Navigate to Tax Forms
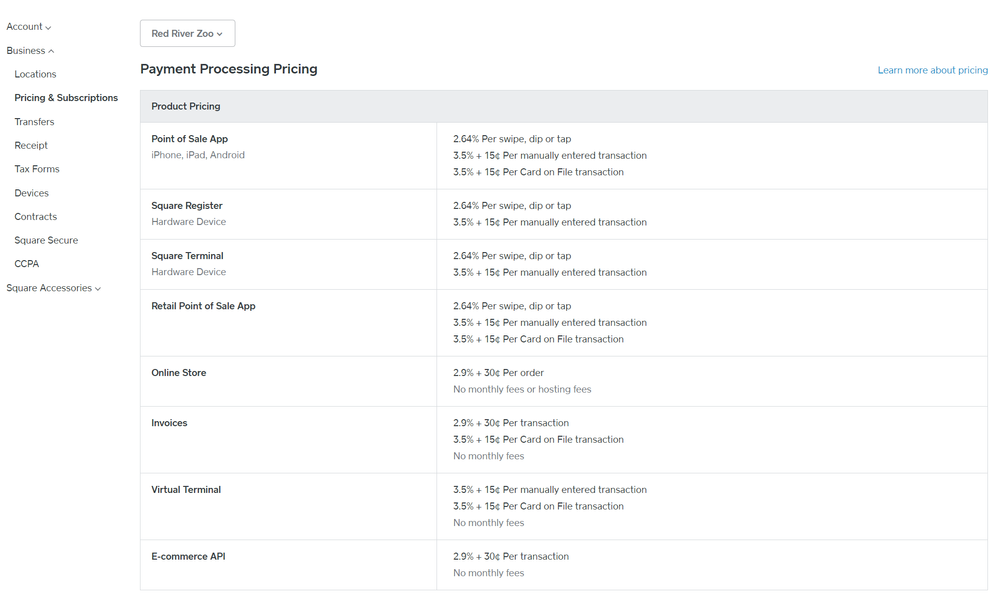Viewport: 999px width, 603px height. [x=36, y=169]
